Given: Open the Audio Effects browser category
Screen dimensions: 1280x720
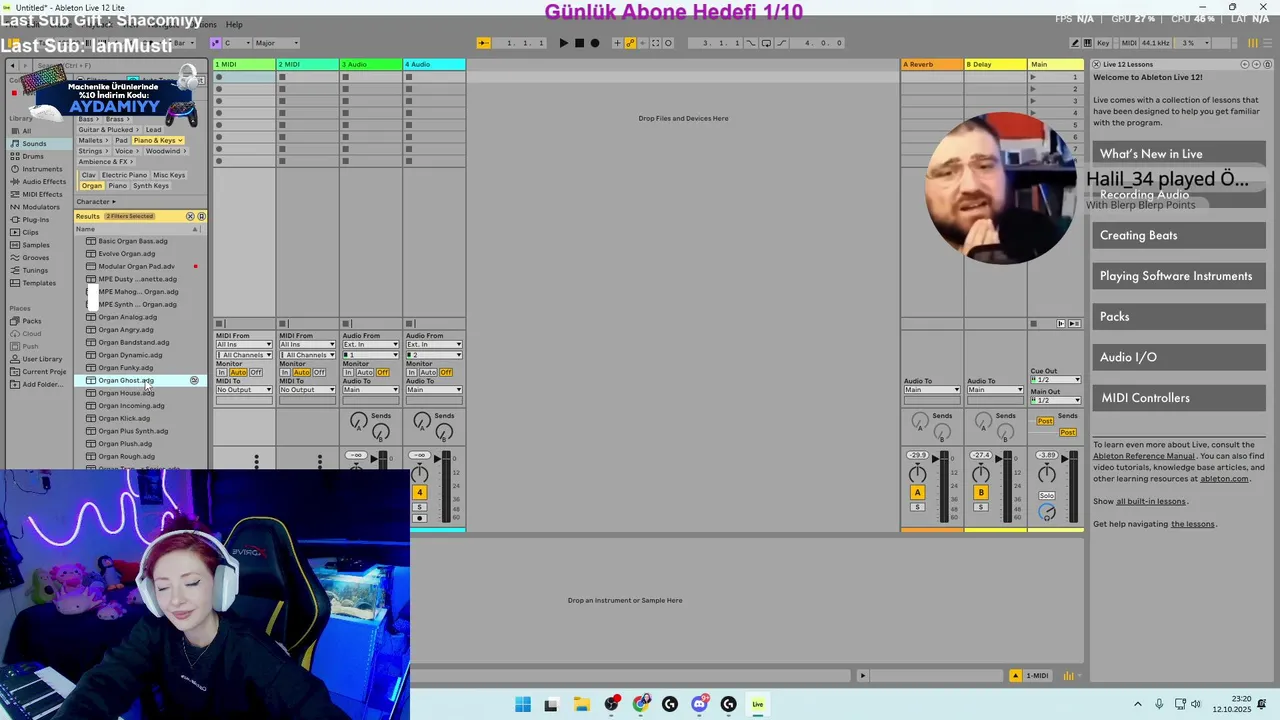Looking at the screenshot, I should 43,181.
